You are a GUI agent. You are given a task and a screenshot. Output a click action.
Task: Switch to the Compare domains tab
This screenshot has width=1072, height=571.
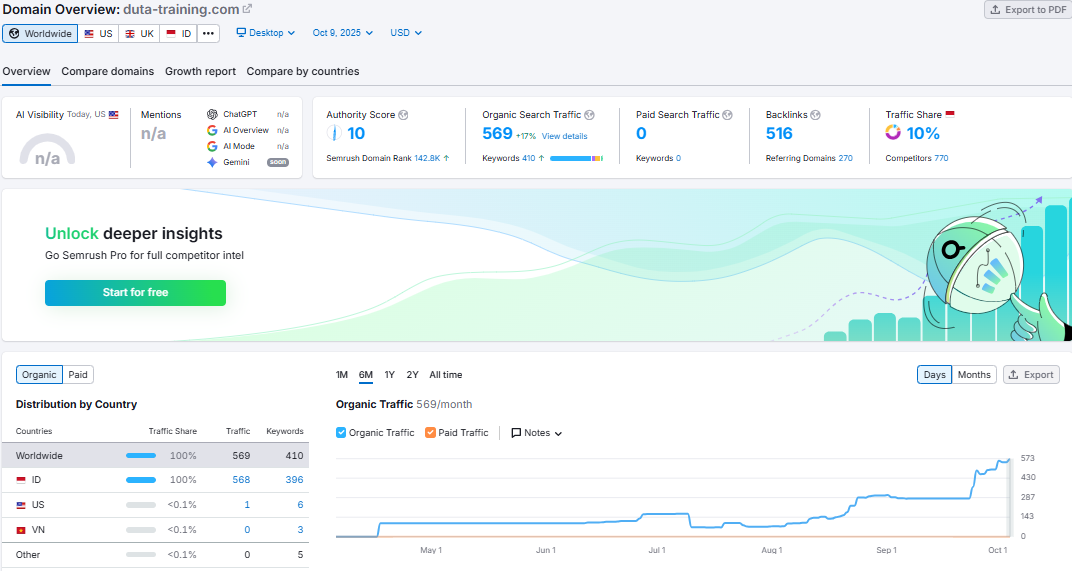108,71
